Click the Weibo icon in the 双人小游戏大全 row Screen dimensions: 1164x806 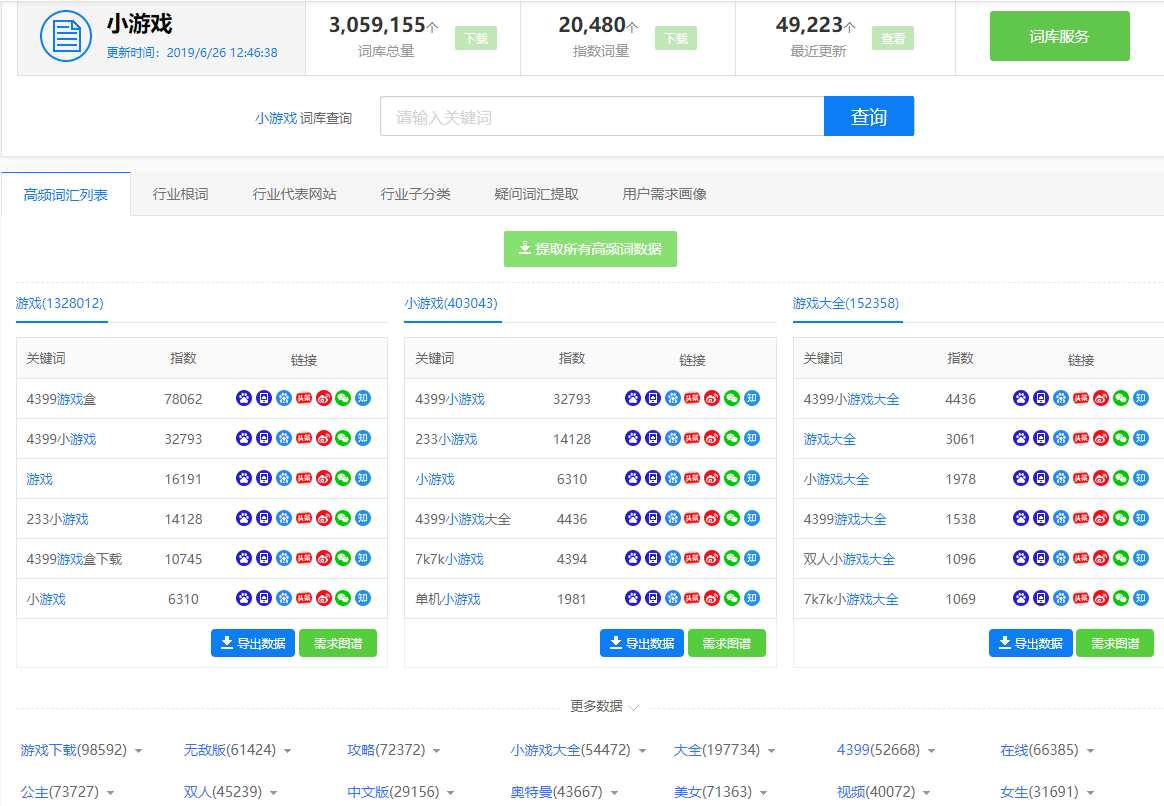point(1101,558)
